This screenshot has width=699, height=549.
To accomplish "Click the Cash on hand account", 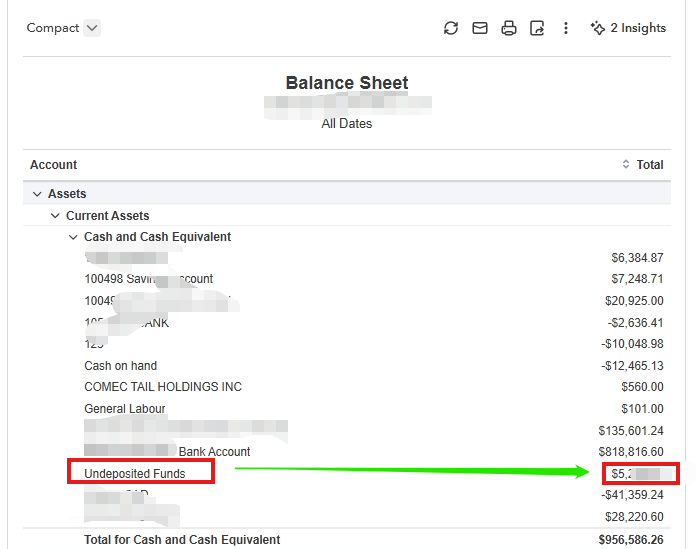I will (121, 366).
